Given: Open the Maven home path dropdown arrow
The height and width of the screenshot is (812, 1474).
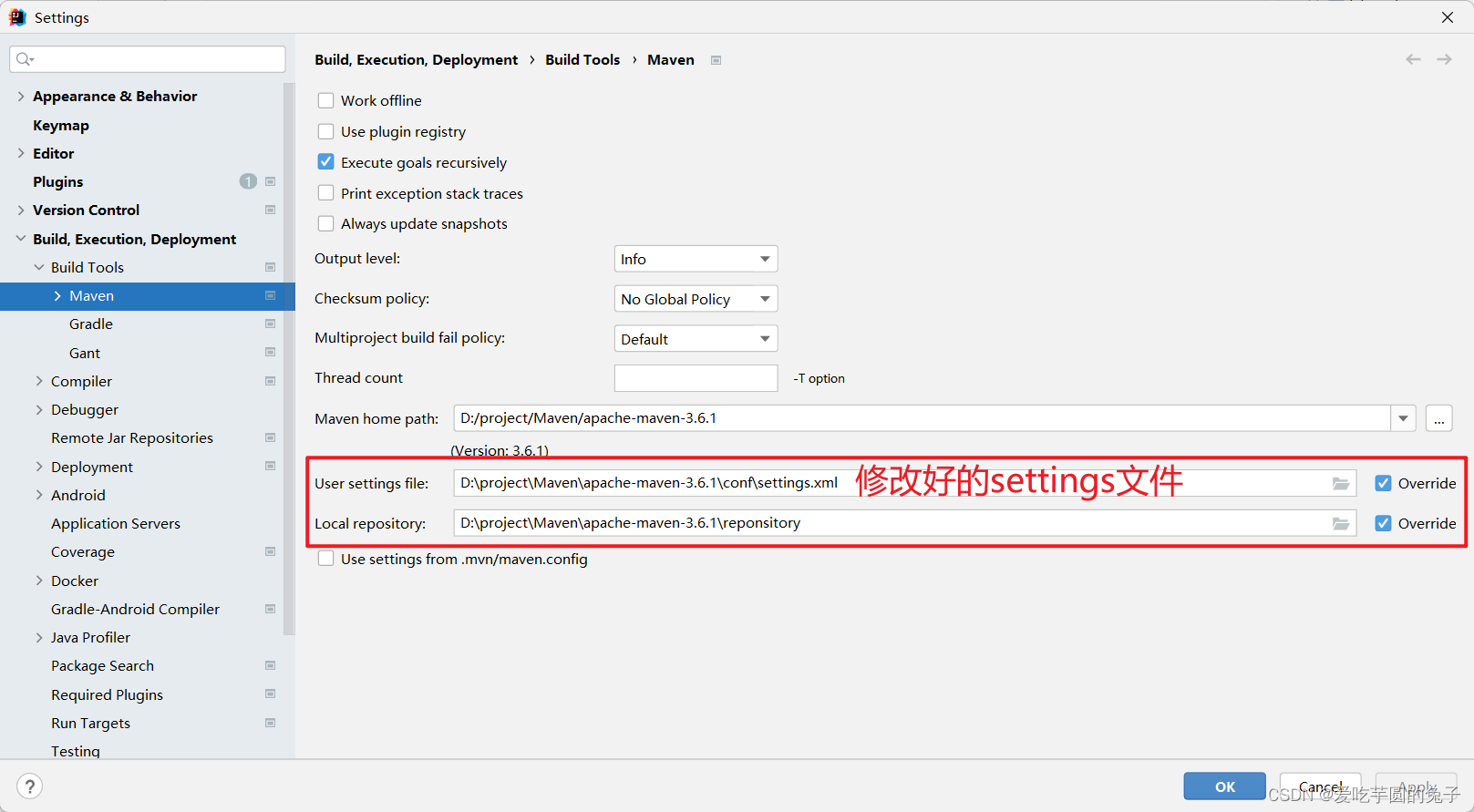Looking at the screenshot, I should [1403, 418].
